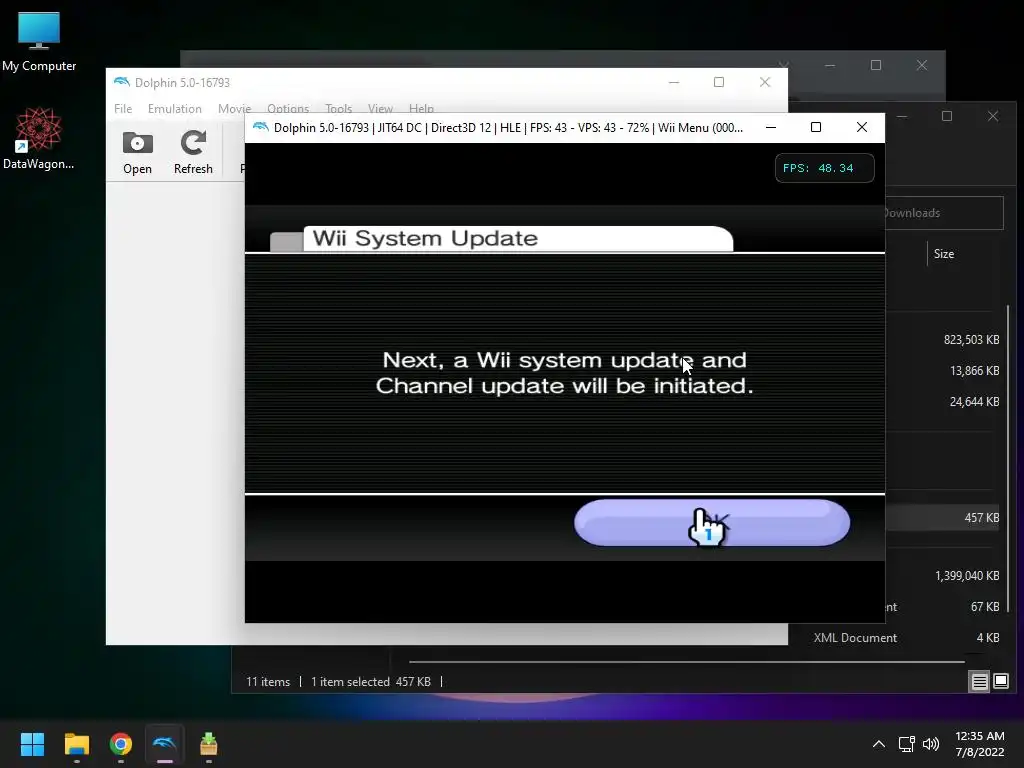1024x768 pixels.
Task: Close the Dolphin Wii Menu render window
Action: pos(862,127)
